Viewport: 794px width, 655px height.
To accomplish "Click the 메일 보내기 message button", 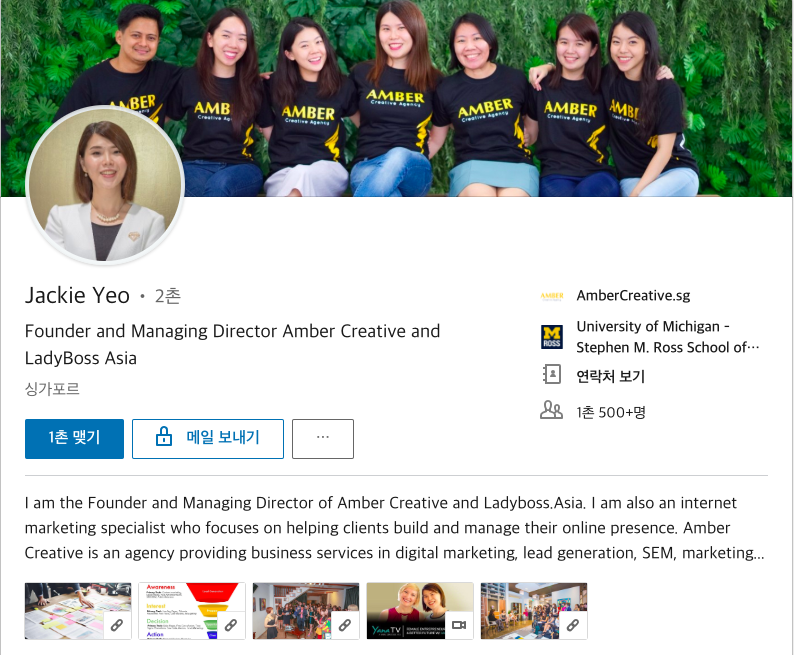I will pyautogui.click(x=208, y=439).
